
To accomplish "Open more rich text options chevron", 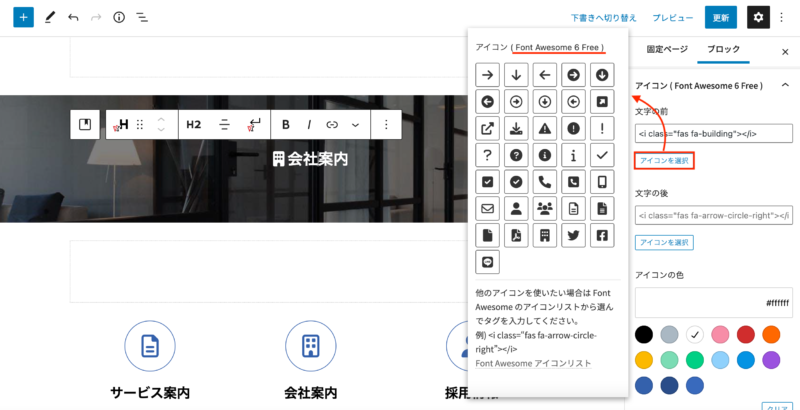I will tap(355, 124).
